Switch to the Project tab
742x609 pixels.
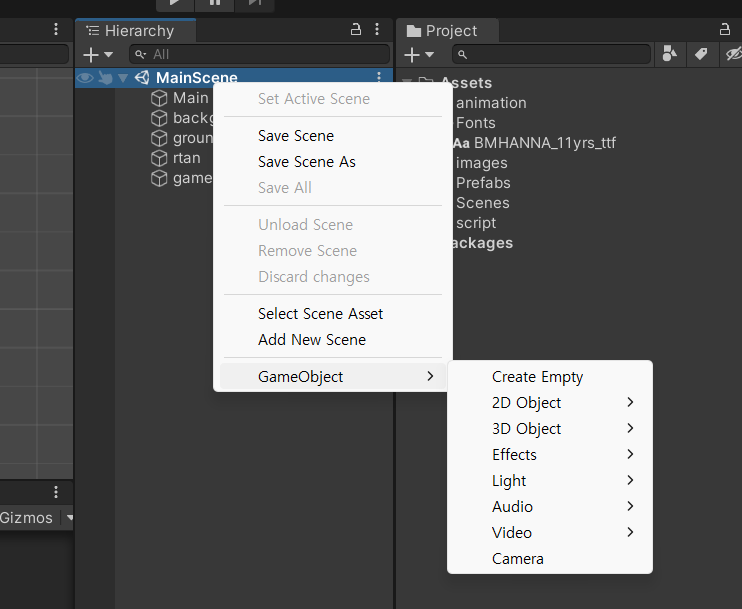(x=447, y=31)
